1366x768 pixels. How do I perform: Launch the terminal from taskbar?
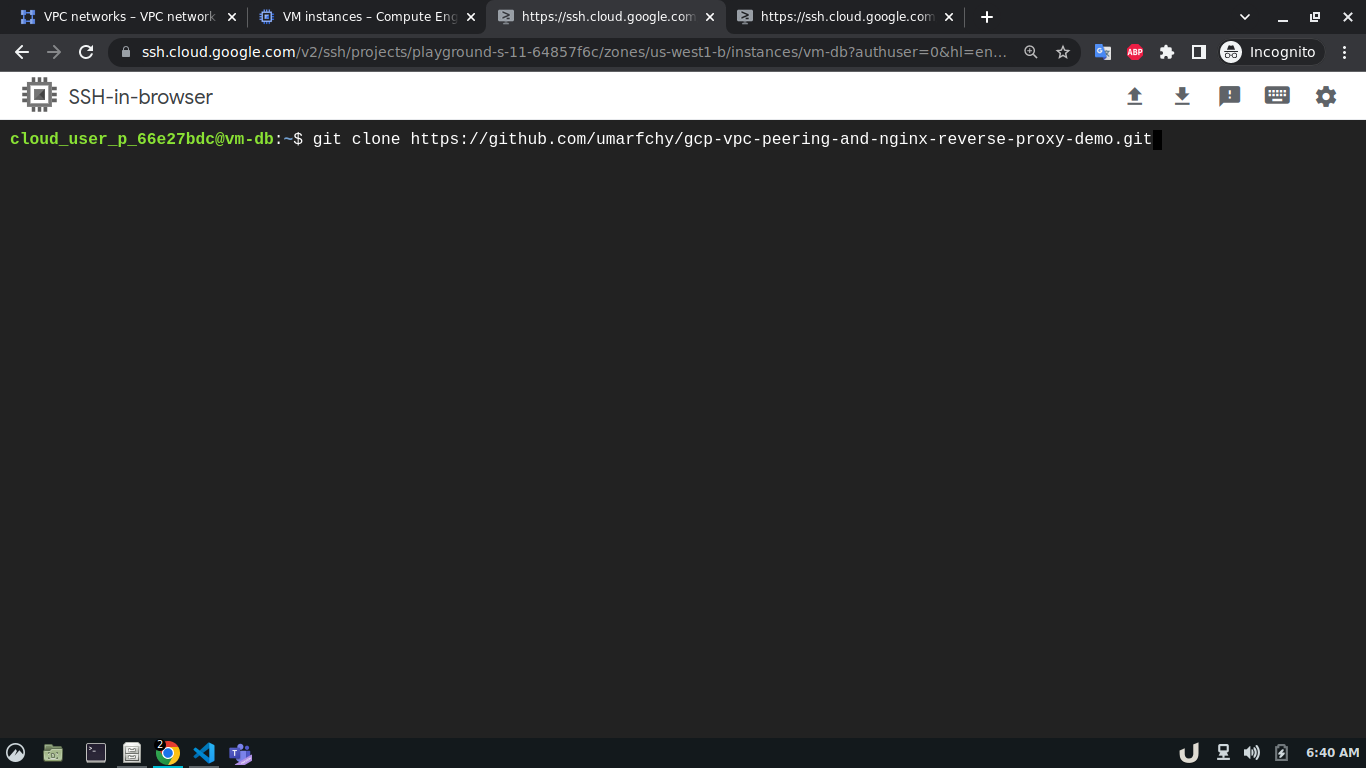click(x=96, y=753)
